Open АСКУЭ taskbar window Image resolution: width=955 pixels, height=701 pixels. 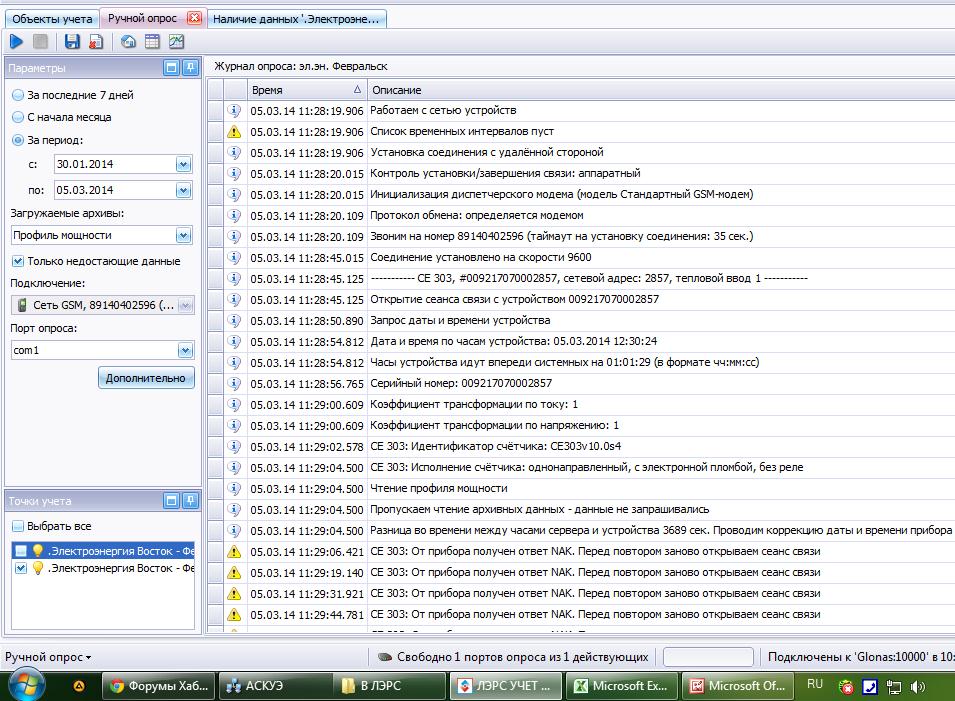(275, 686)
